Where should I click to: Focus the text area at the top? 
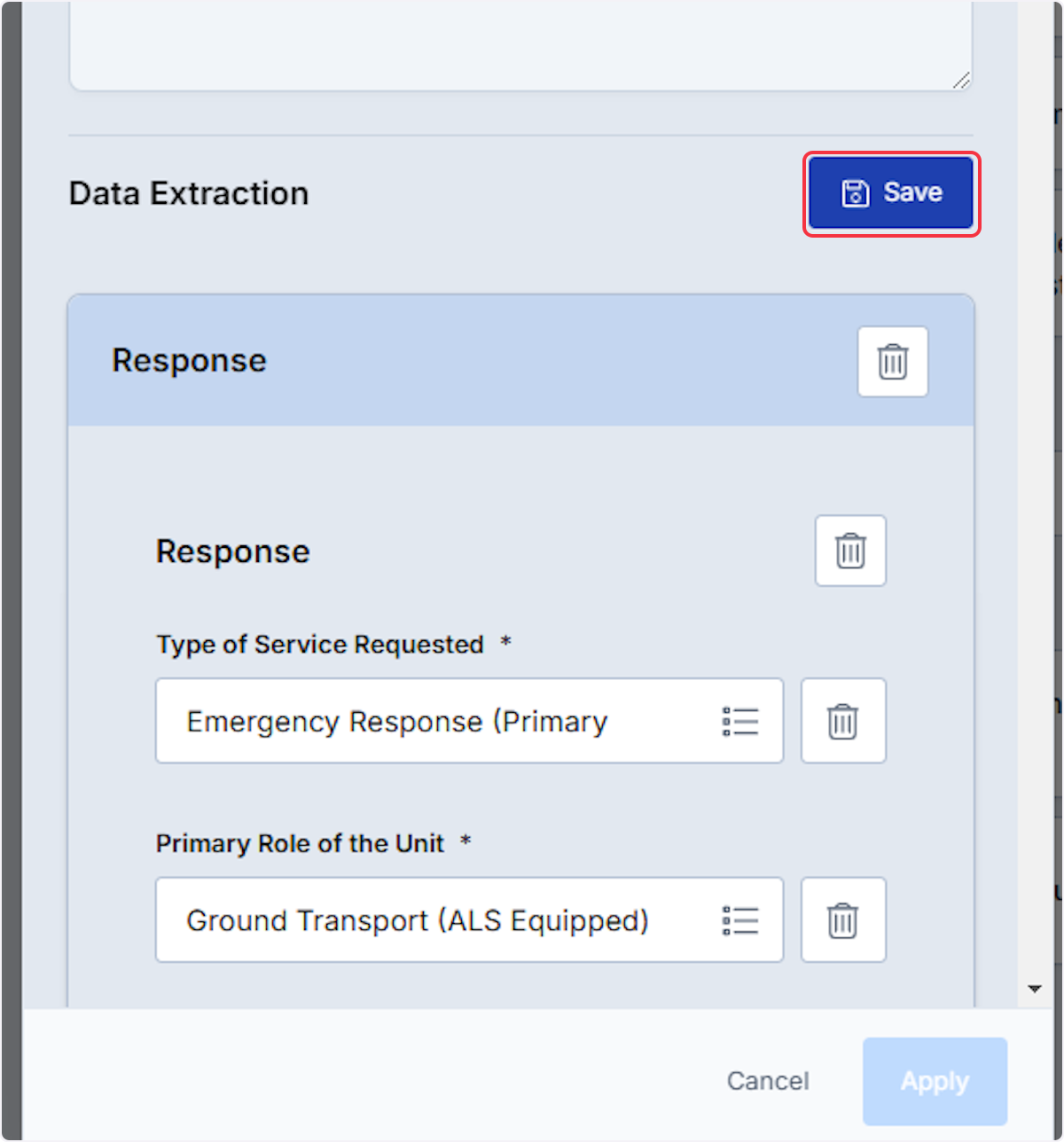click(x=520, y=44)
